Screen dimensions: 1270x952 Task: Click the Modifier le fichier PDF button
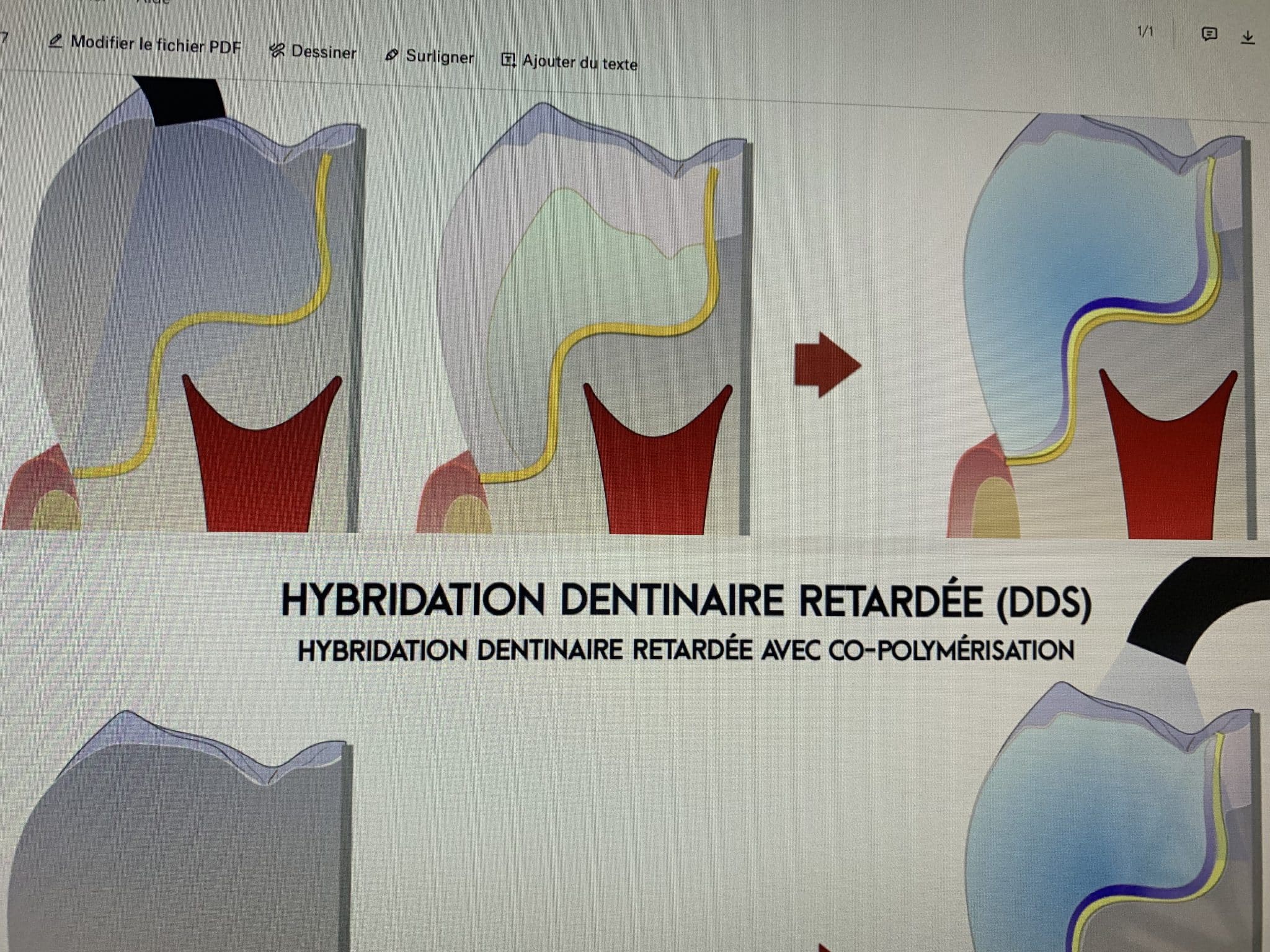146,44
